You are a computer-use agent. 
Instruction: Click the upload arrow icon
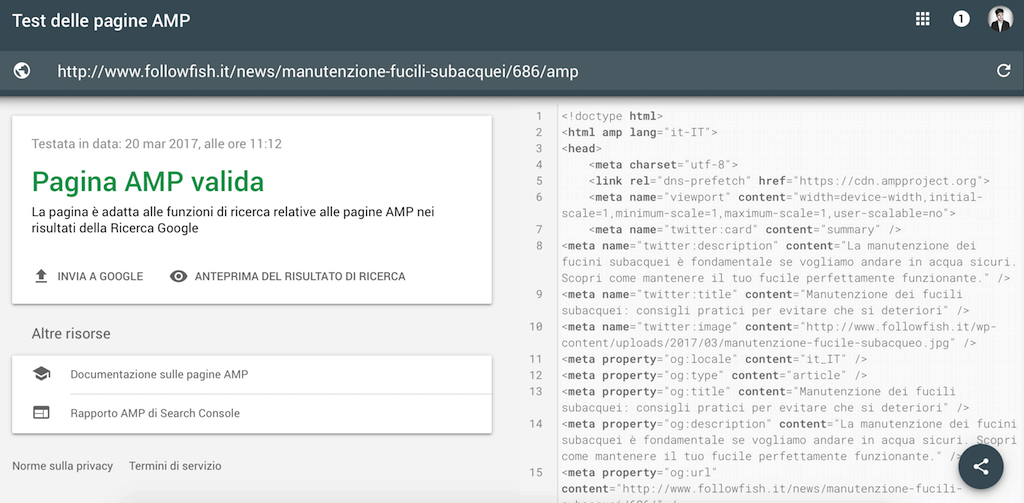point(41,276)
